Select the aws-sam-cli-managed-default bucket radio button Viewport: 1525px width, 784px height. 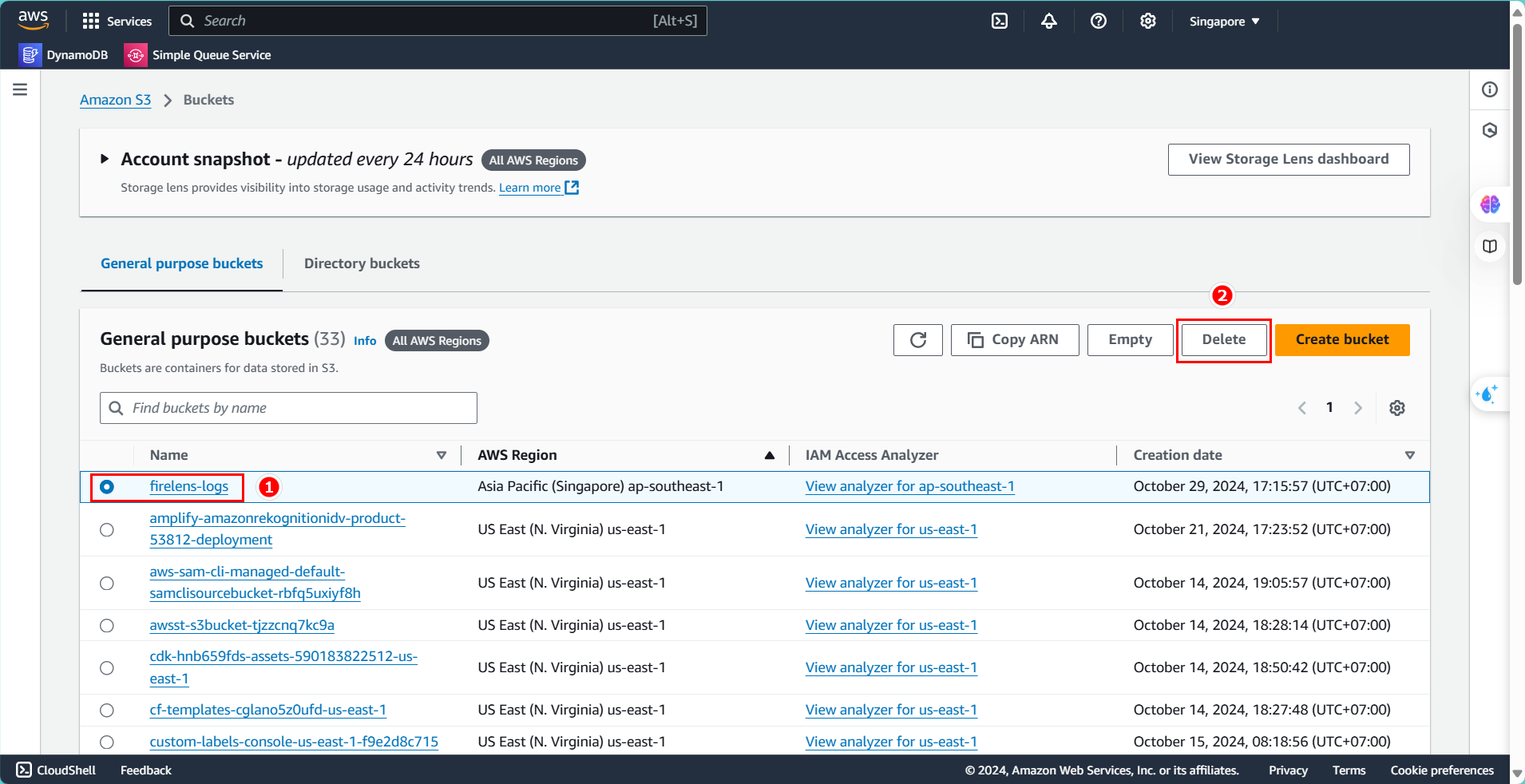pyautogui.click(x=107, y=583)
